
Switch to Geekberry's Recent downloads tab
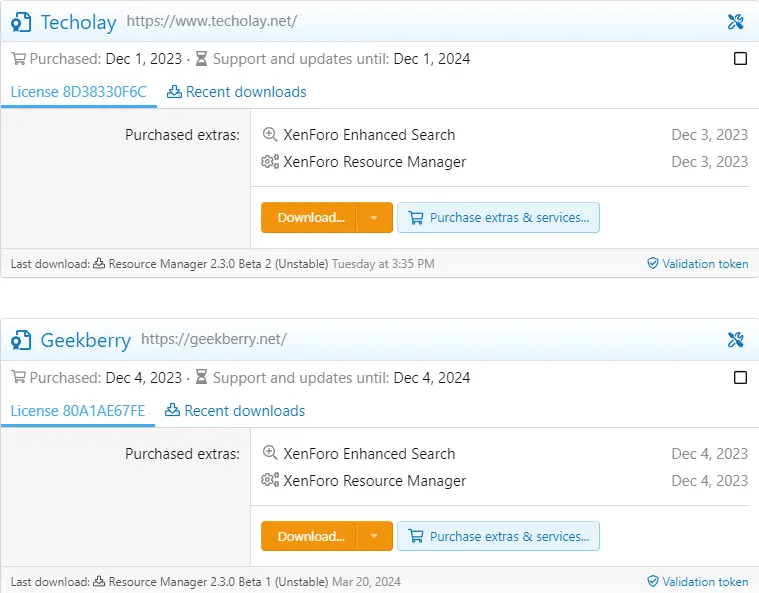(235, 411)
